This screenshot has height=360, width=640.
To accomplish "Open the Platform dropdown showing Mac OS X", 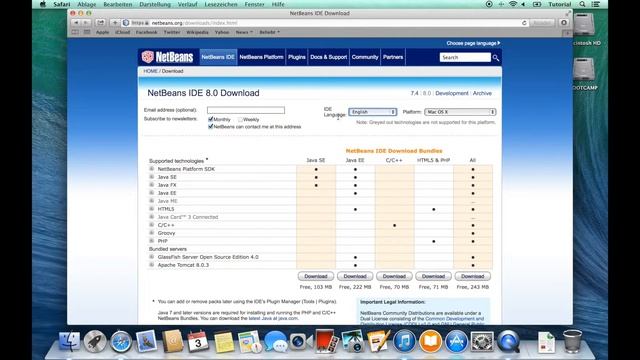I will click(x=460, y=111).
